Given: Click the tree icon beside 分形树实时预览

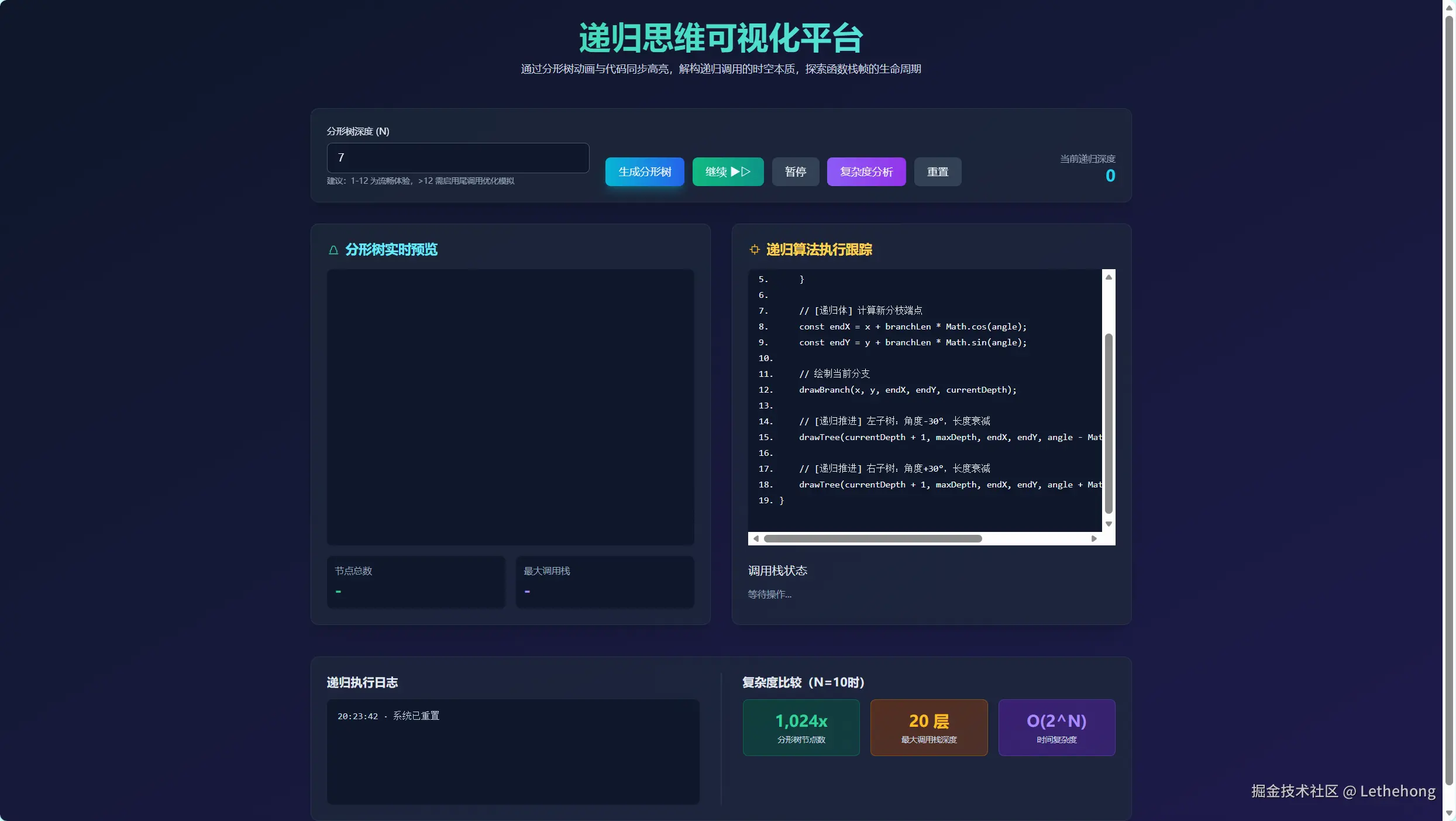Looking at the screenshot, I should point(333,250).
